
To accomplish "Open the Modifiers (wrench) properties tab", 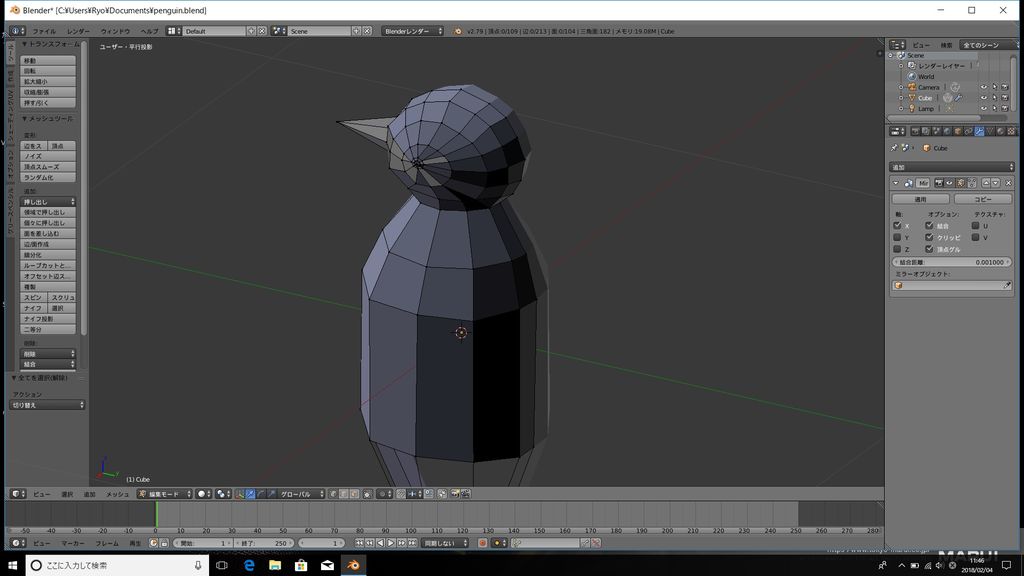I will pyautogui.click(x=978, y=131).
